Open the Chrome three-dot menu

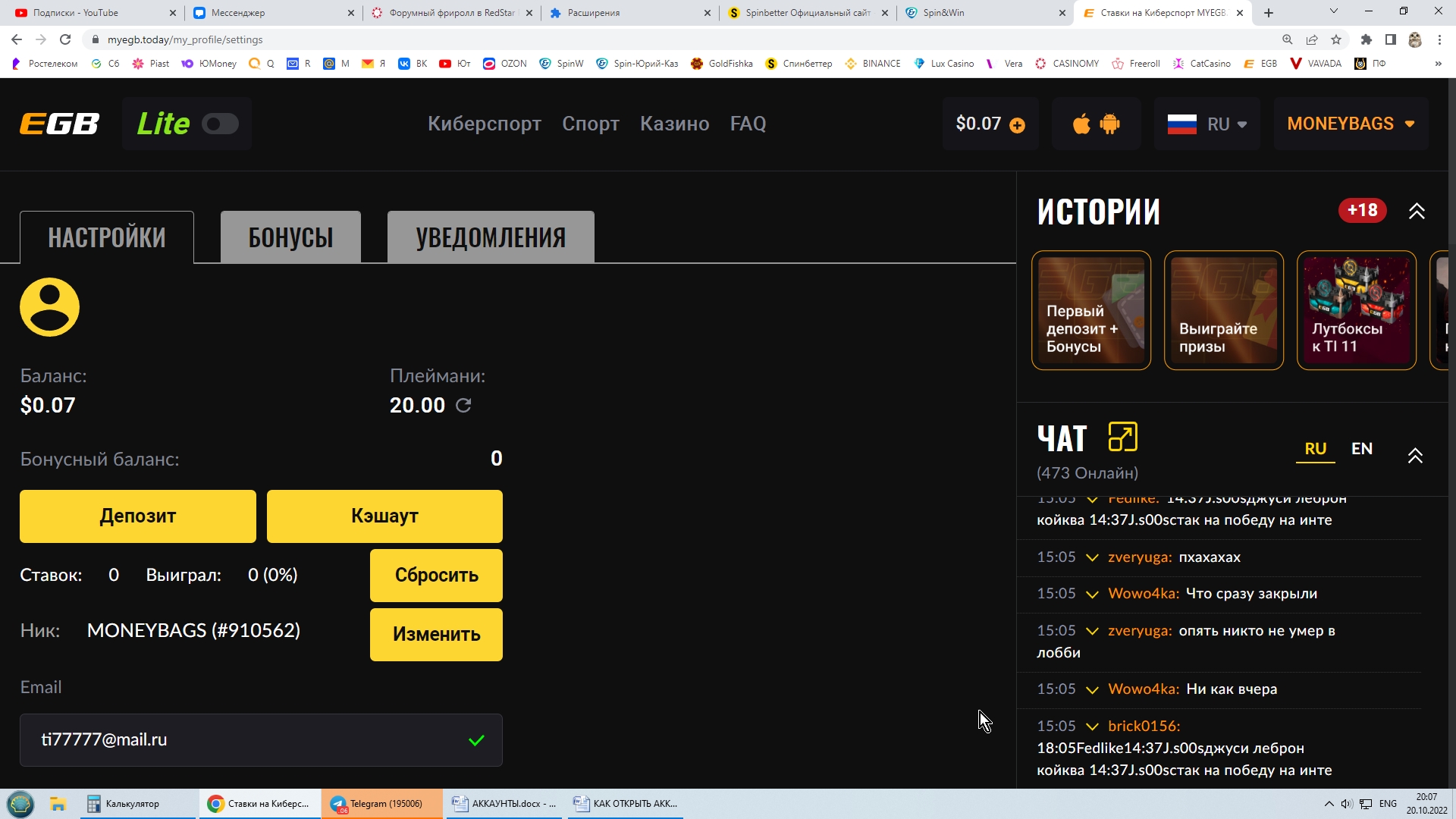click(1439, 39)
